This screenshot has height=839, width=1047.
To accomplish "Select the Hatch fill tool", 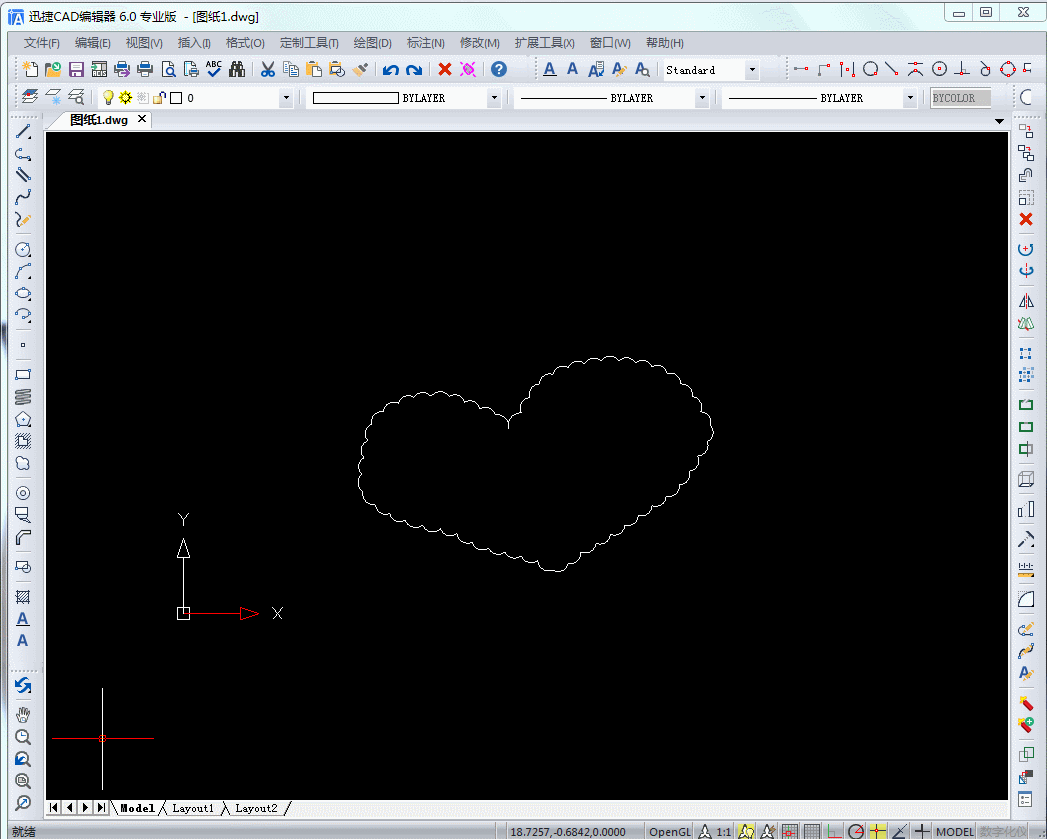I will click(23, 597).
